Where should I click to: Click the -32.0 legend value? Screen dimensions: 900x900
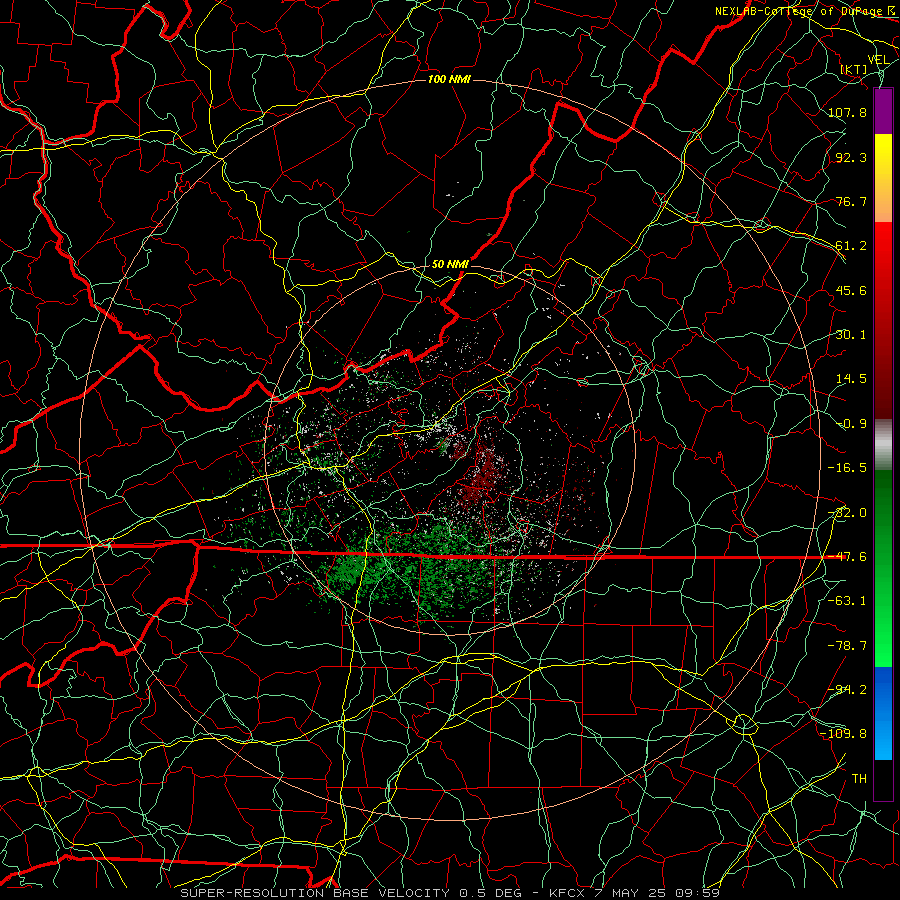point(847,513)
